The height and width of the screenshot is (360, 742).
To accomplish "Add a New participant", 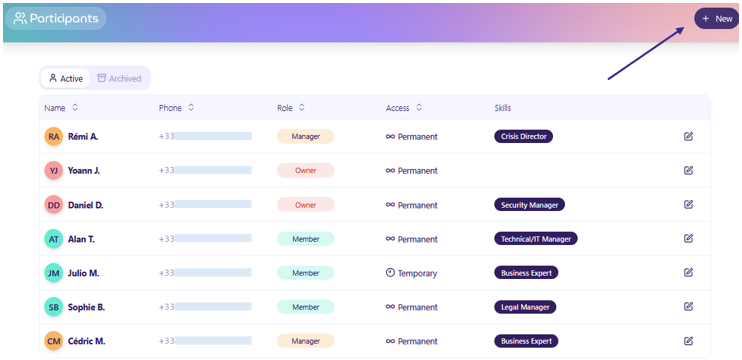I will pyautogui.click(x=716, y=18).
